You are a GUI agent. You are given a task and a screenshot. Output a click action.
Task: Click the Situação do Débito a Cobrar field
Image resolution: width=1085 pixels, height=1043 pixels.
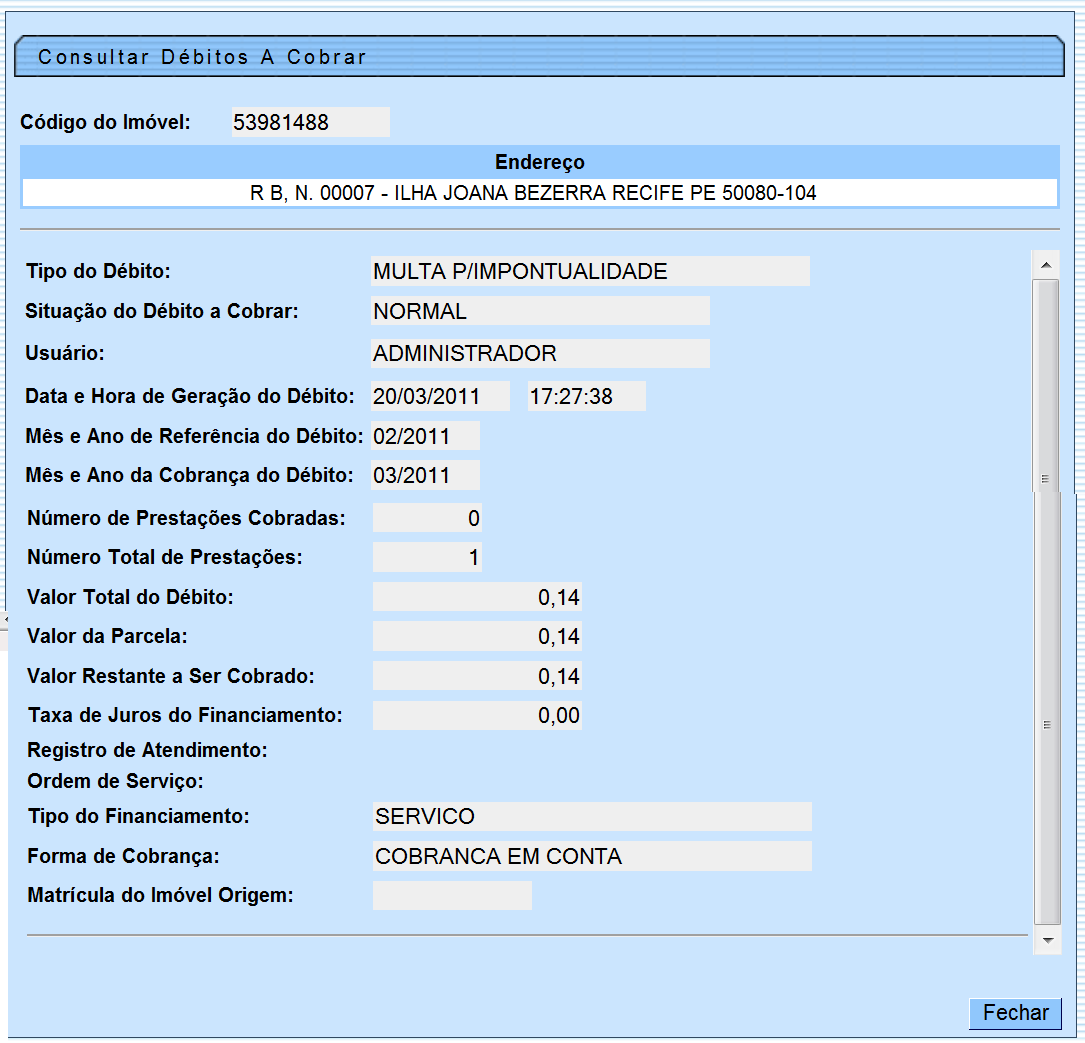click(x=540, y=311)
